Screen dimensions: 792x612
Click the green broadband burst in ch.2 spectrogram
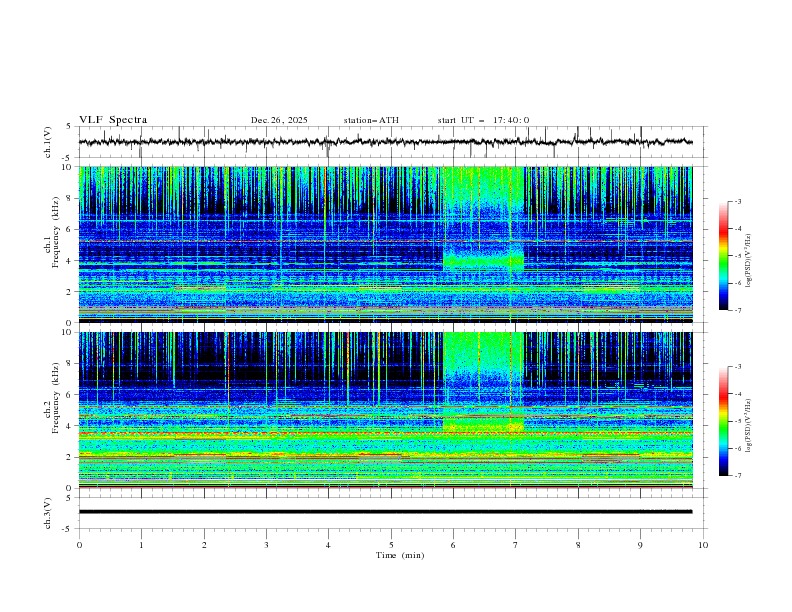[483, 381]
